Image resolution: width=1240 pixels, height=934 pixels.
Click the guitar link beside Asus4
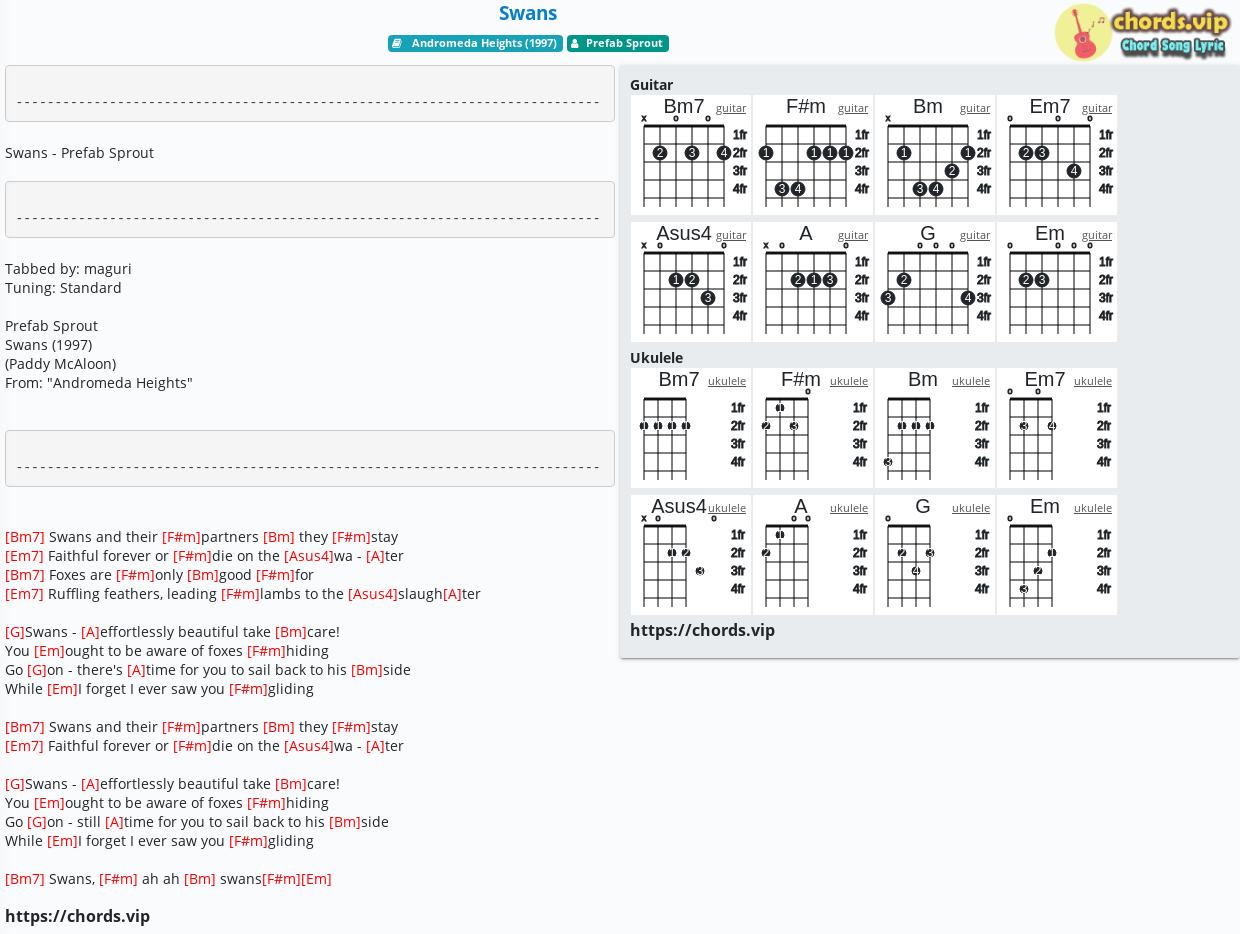point(731,235)
